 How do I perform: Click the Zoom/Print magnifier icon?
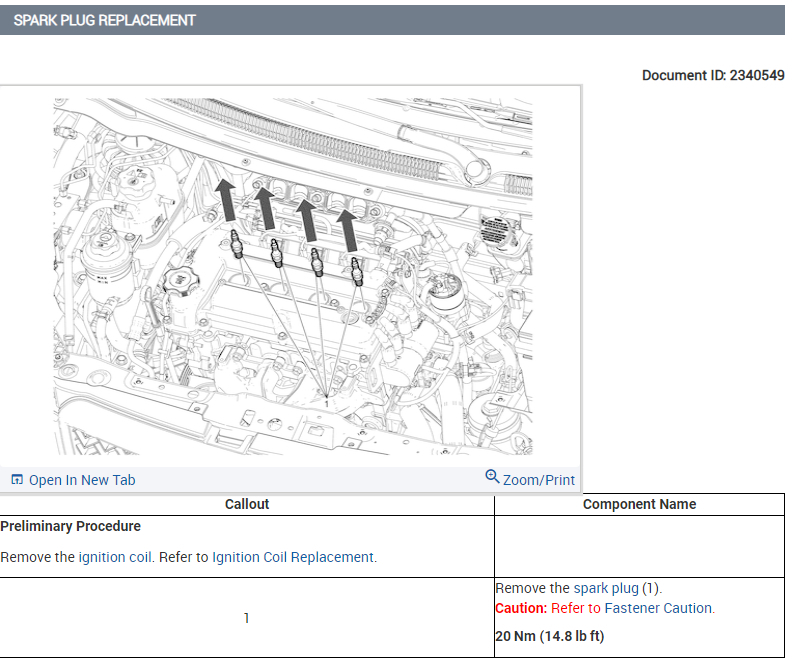492,477
